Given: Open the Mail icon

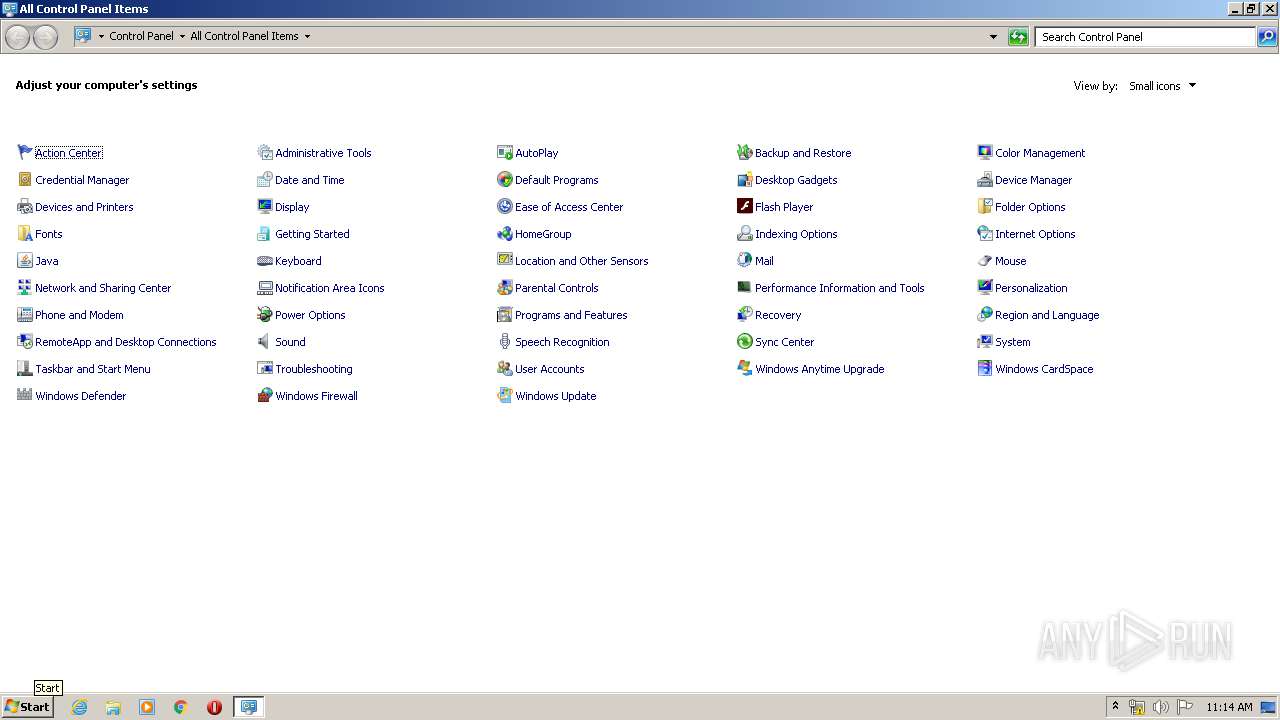Looking at the screenshot, I should click(x=745, y=261).
